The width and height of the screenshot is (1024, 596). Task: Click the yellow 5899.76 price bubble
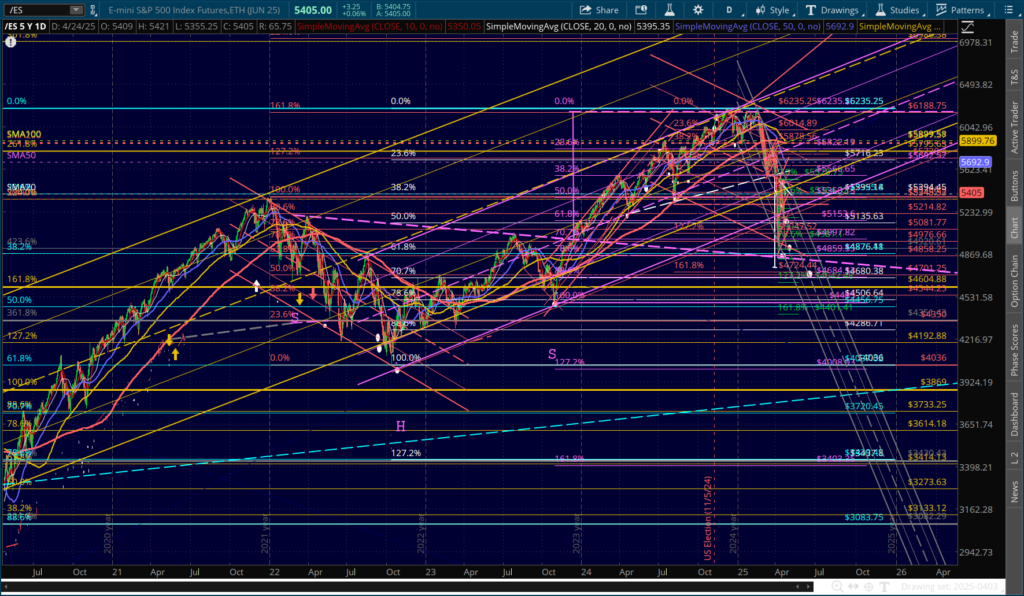coord(977,140)
